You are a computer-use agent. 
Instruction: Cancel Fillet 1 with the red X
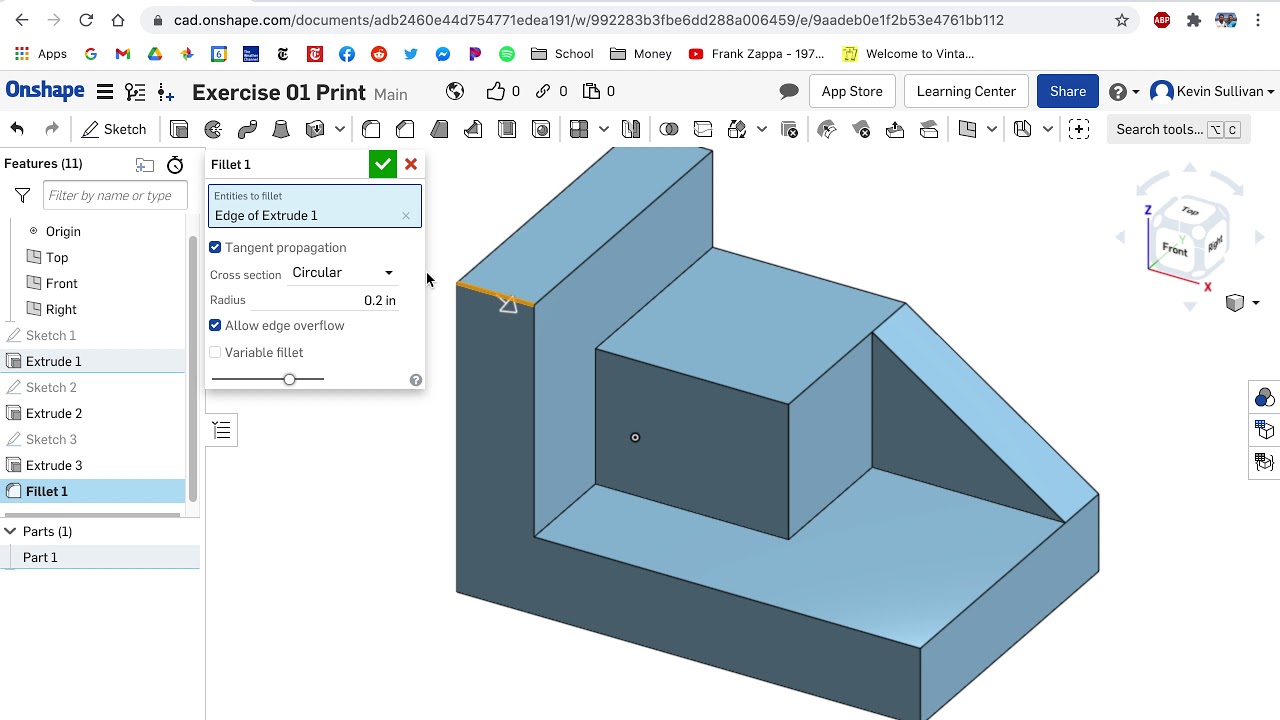coord(411,164)
